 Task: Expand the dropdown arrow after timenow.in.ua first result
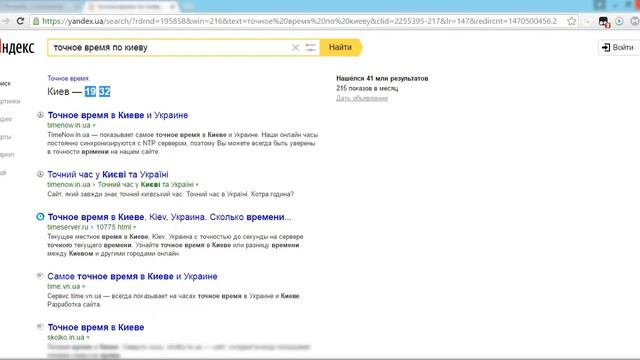pyautogui.click(x=94, y=125)
